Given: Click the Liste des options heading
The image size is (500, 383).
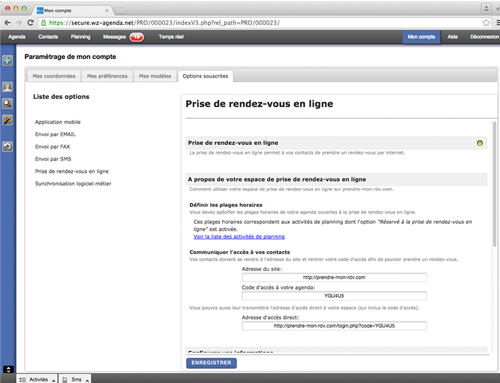Looking at the screenshot, I should point(61,97).
